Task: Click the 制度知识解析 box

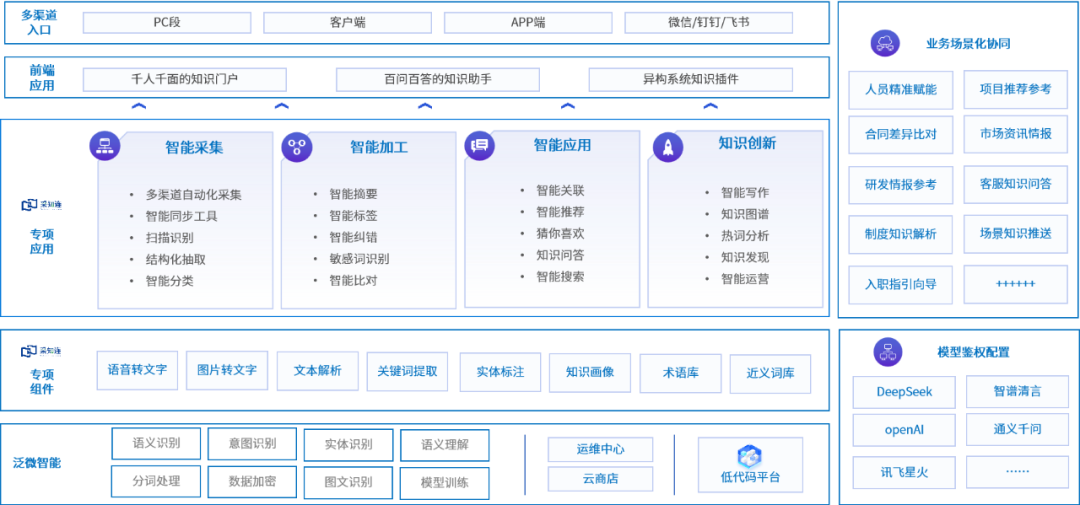Action: (901, 234)
